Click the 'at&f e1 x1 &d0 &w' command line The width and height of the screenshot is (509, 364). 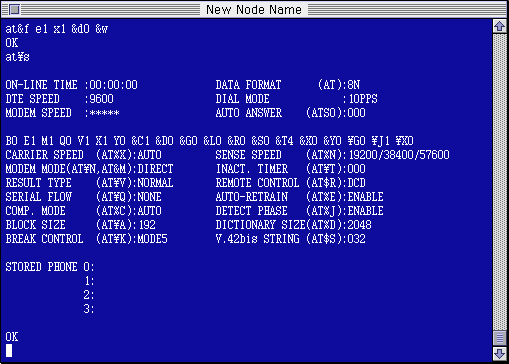[x=57, y=29]
